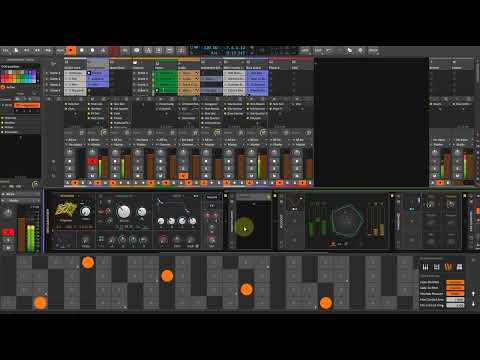Adjust the pan knob of the first mixer track
480x360 pixels.
click(x=69, y=153)
